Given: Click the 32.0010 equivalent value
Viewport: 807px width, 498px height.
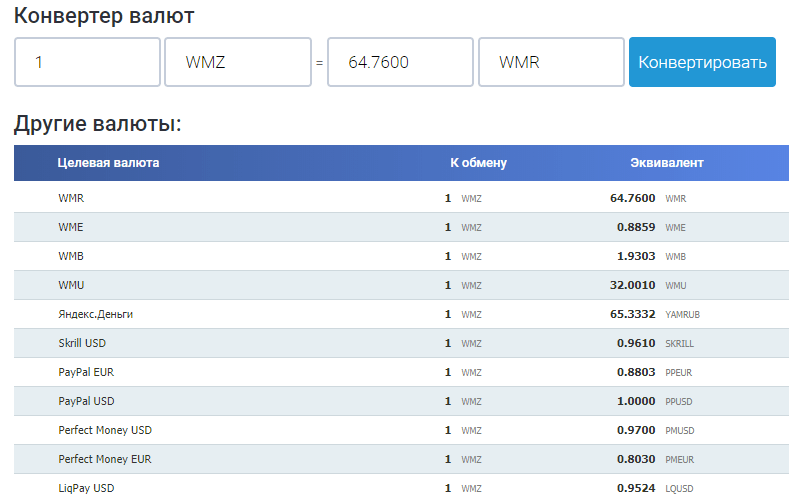Looking at the screenshot, I should [x=633, y=285].
